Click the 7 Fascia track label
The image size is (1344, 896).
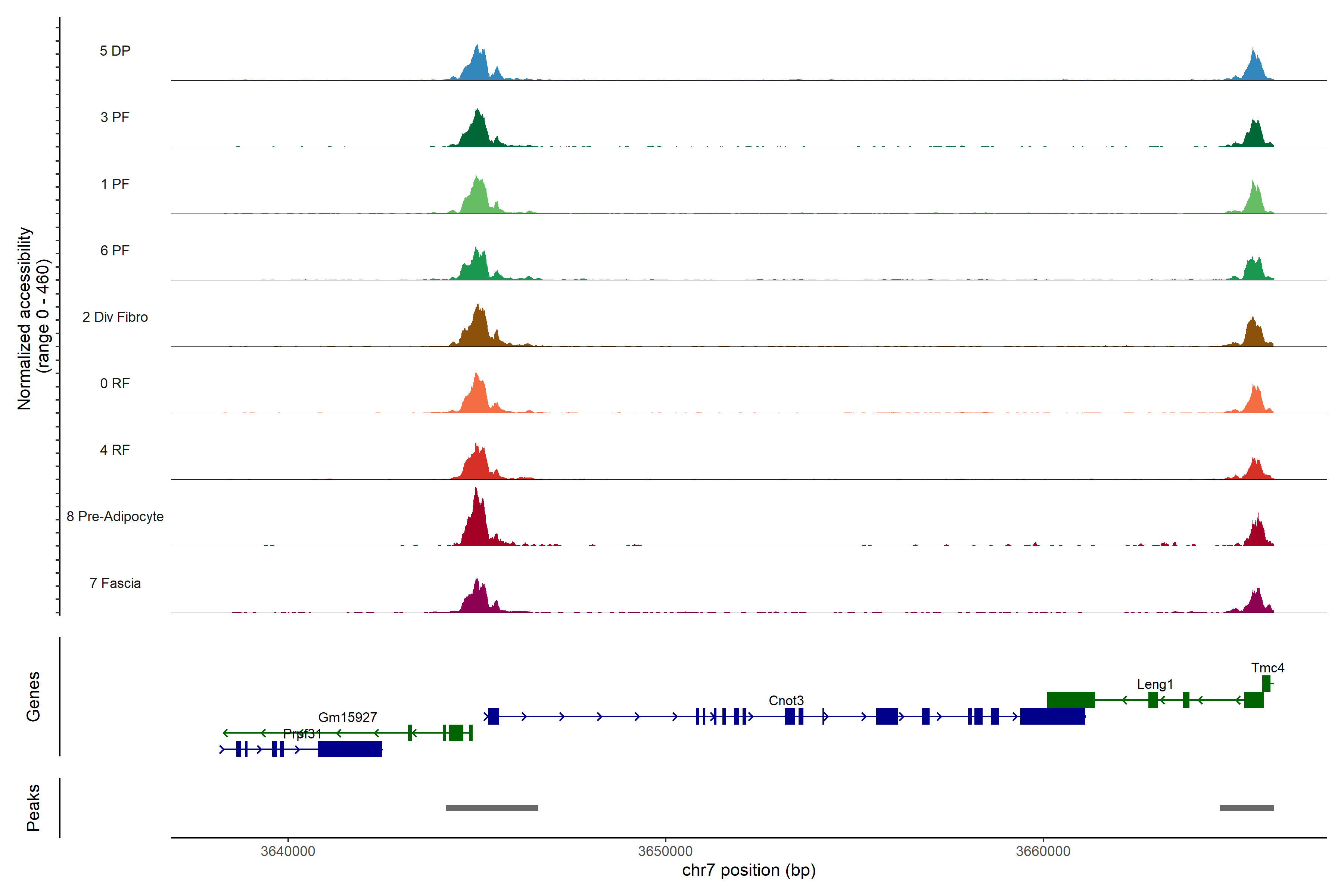tap(115, 583)
